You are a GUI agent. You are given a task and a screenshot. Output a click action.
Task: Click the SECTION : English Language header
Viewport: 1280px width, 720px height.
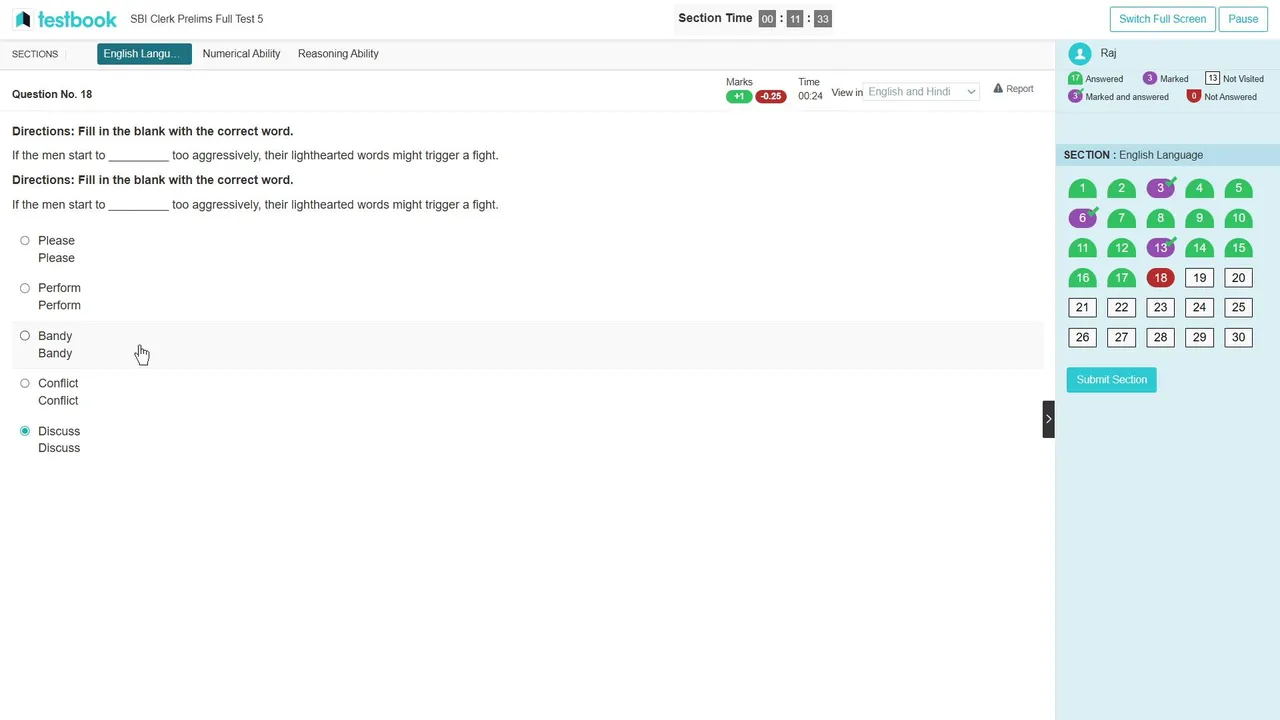(1133, 155)
